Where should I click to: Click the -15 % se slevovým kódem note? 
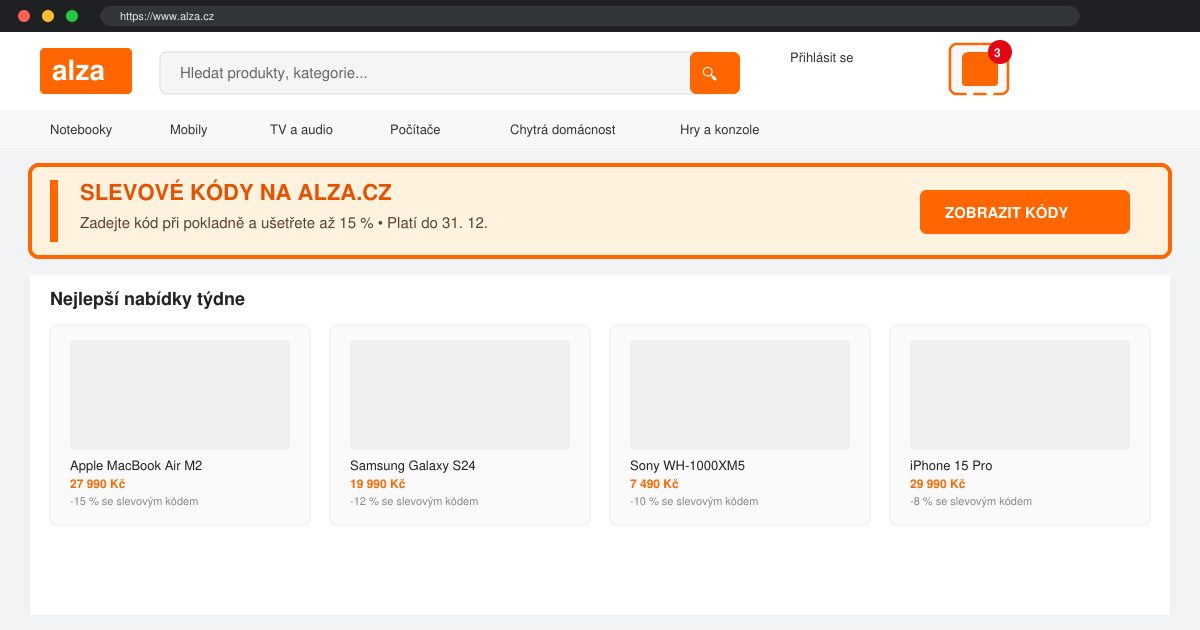tap(134, 501)
